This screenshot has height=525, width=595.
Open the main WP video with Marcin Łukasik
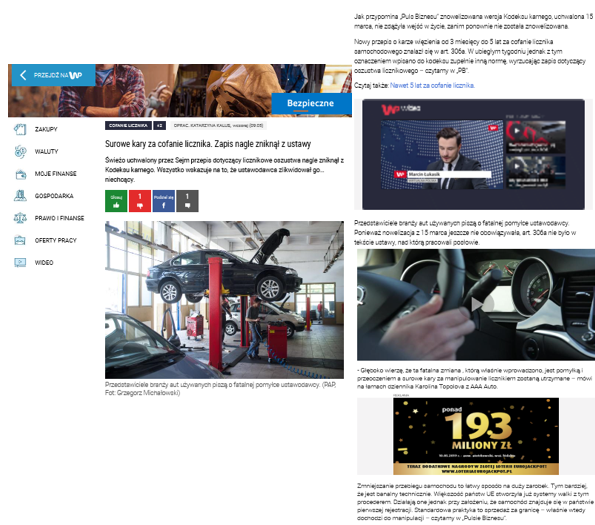click(x=442, y=154)
